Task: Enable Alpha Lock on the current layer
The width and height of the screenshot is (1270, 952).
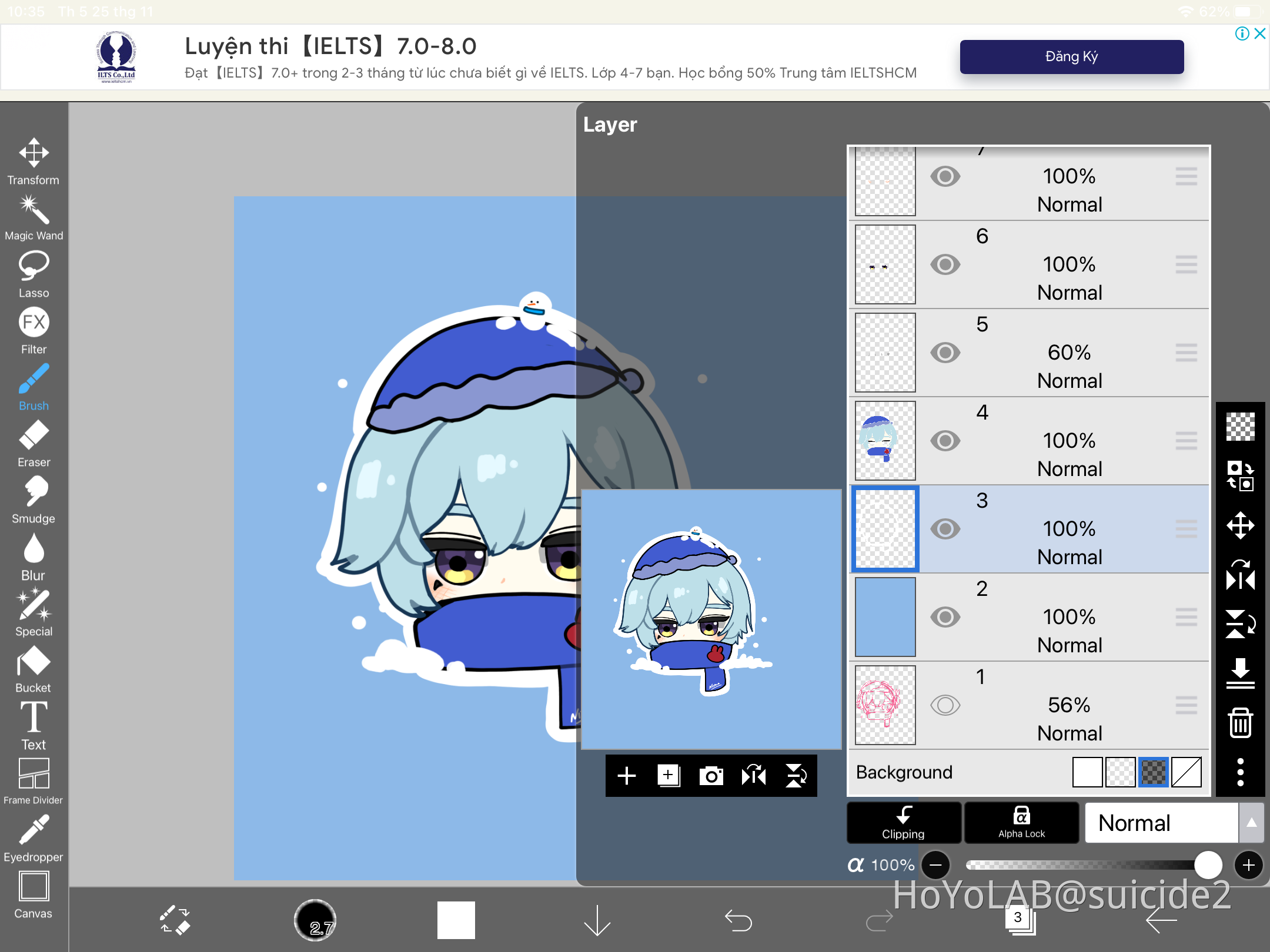Action: coord(1022,823)
